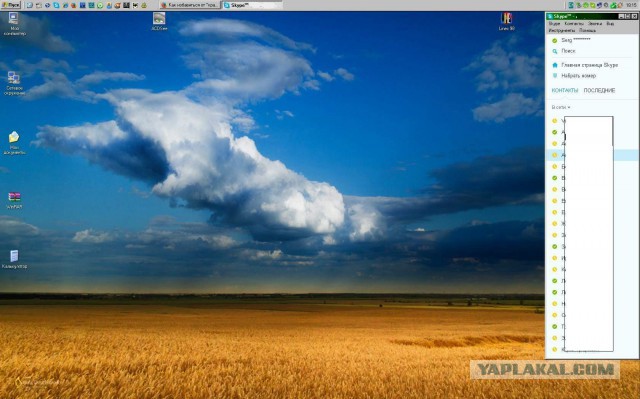
Task: Open the Вид menu in Skype
Action: coord(610,24)
